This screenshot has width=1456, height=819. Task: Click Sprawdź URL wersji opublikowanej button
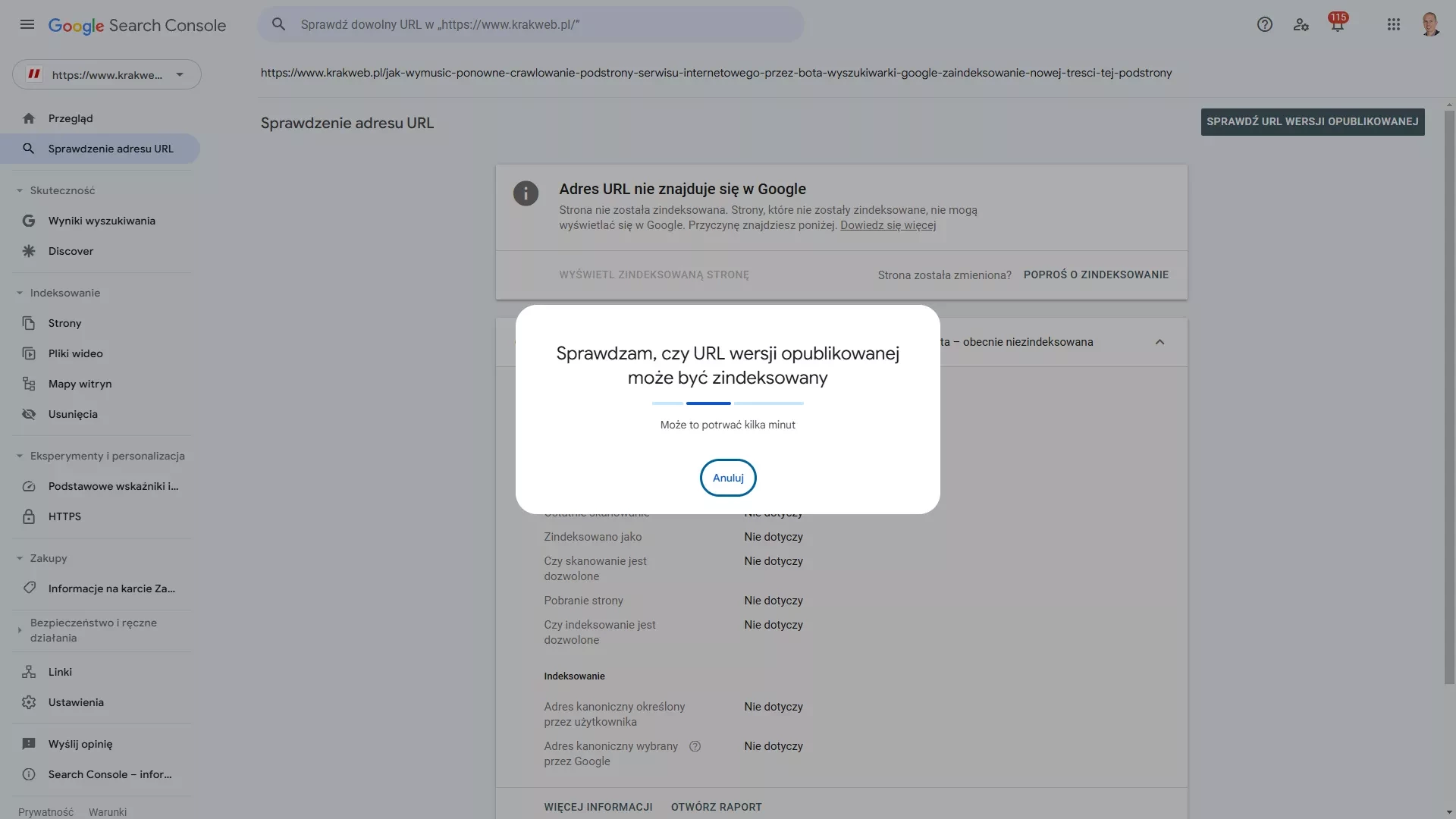pyautogui.click(x=1313, y=122)
